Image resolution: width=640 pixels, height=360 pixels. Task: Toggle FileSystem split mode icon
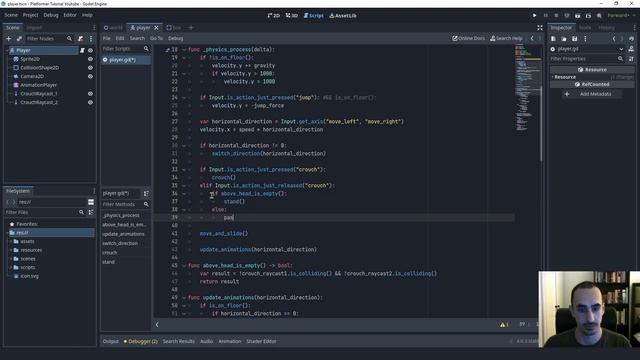point(91,202)
